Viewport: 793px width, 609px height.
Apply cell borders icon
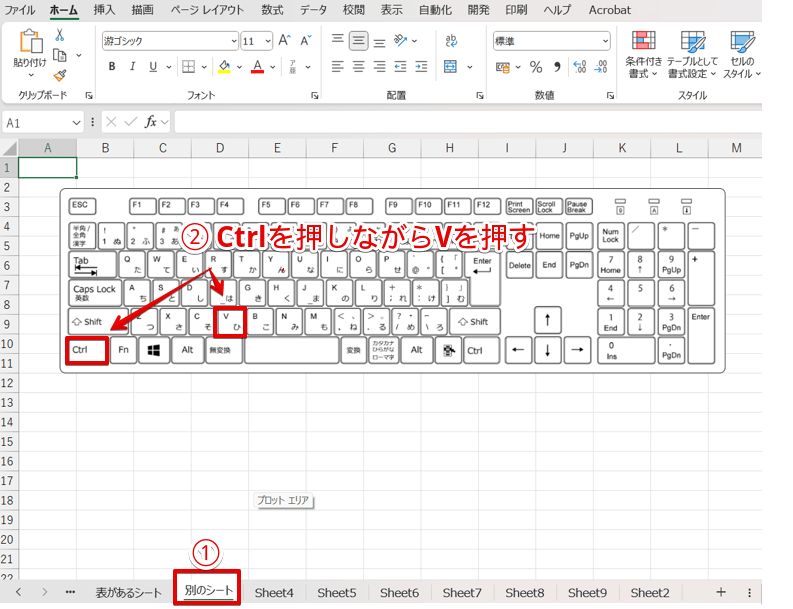[x=188, y=66]
